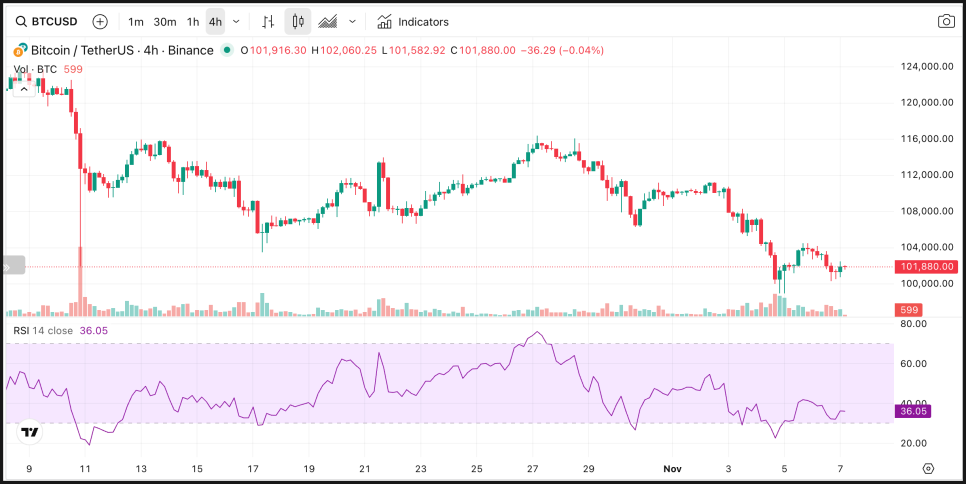Select the Bars chart style icon
The image size is (966, 484).
click(267, 21)
